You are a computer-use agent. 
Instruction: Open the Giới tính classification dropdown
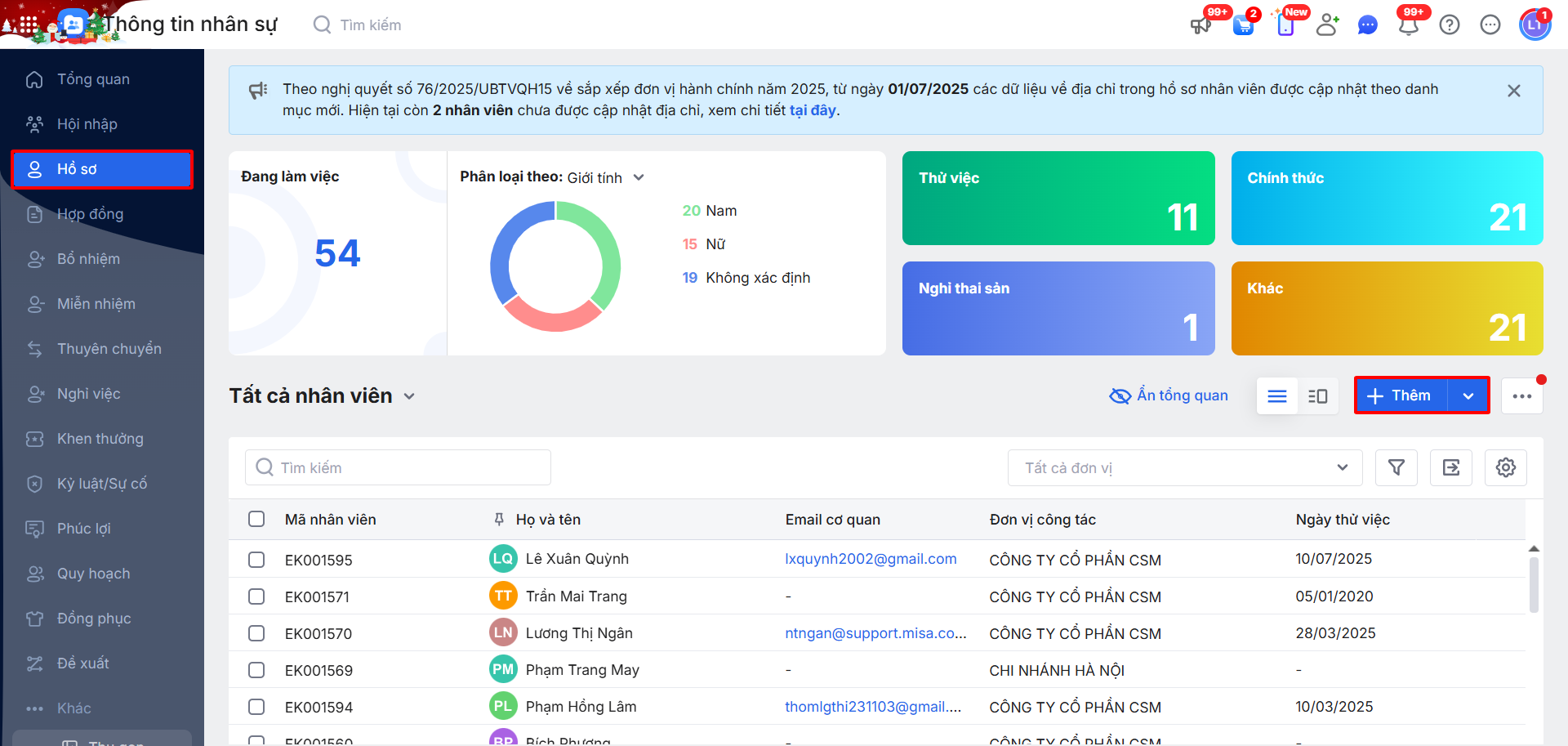[605, 177]
